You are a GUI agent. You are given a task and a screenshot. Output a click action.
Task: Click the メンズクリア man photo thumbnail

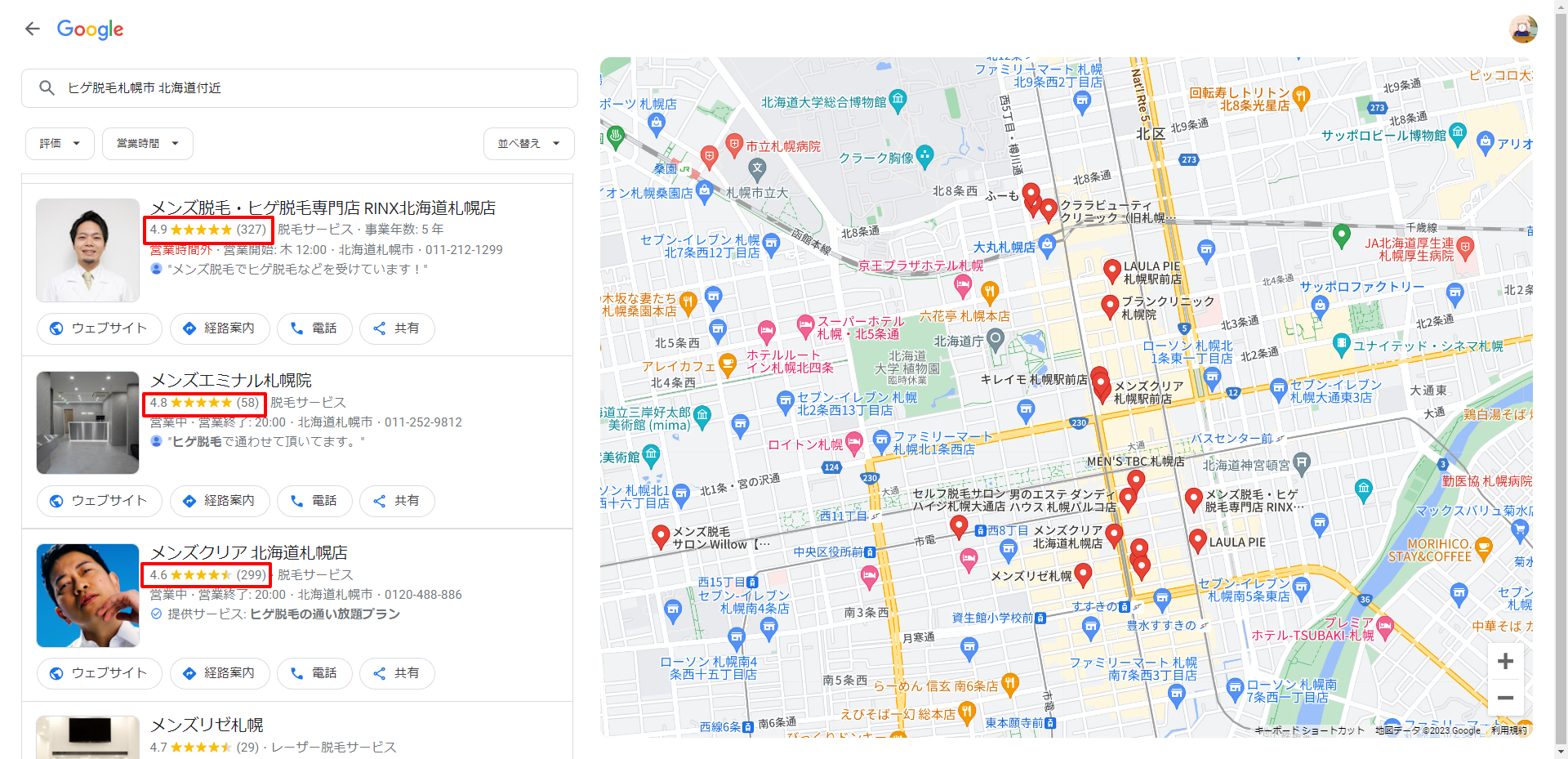coord(88,595)
